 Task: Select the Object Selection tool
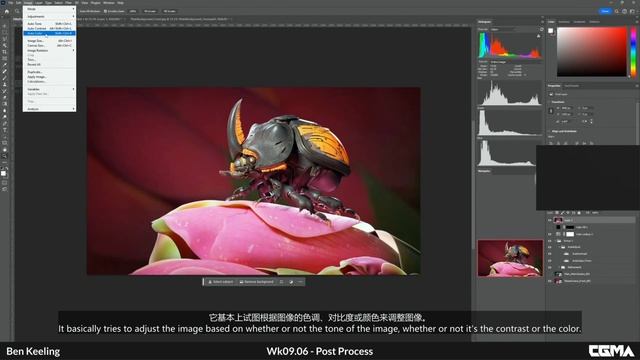4,45
